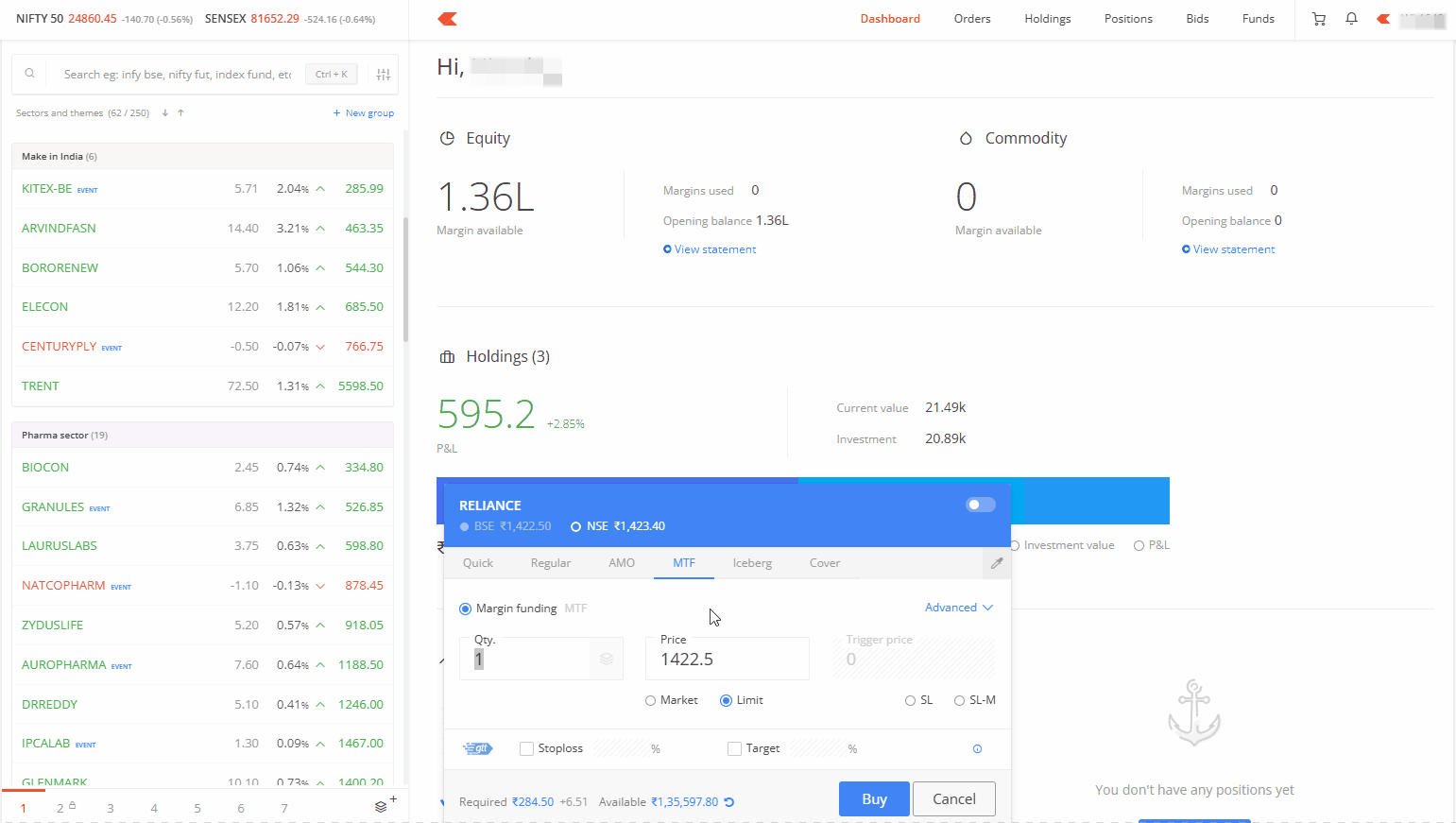Image resolution: width=1456 pixels, height=823 pixels.
Task: Click the pencil edit icon in the order window
Action: [x=997, y=562]
